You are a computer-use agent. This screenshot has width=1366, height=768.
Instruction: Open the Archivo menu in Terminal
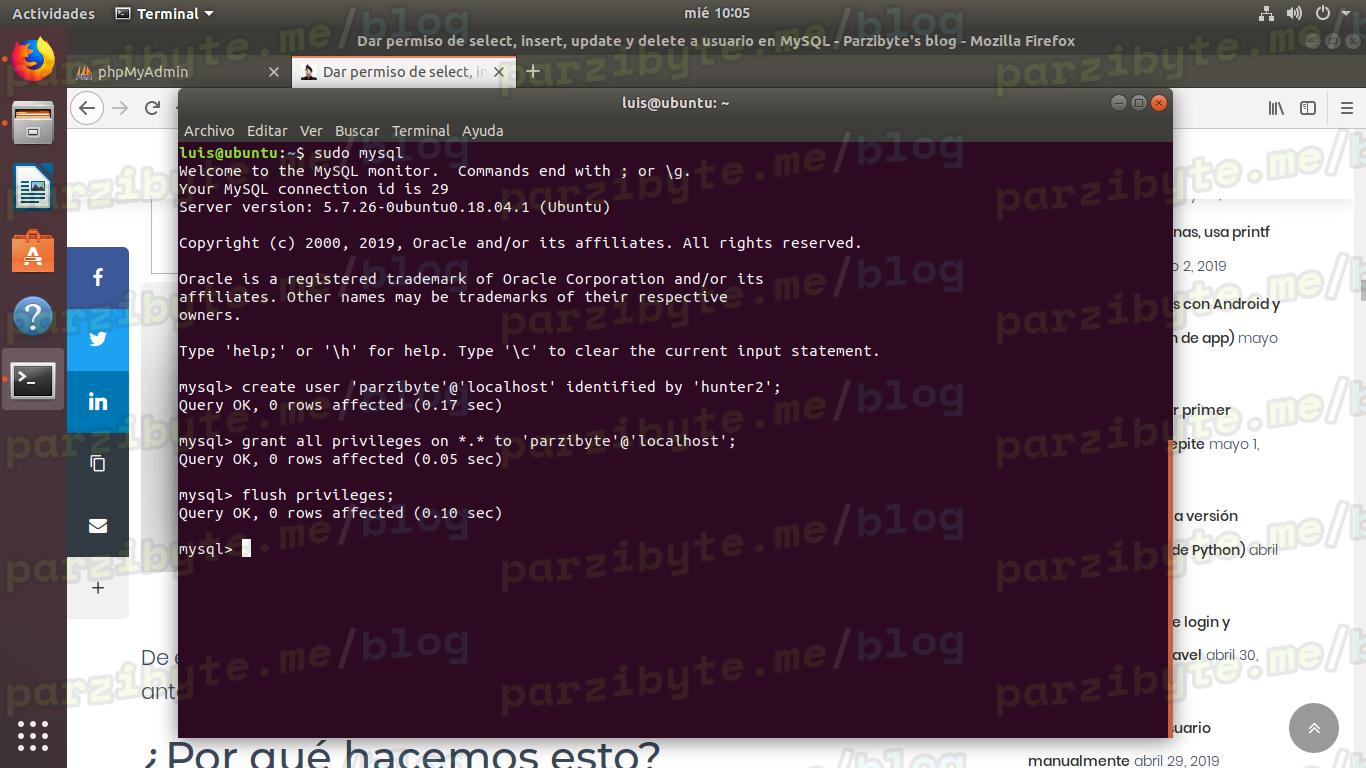tap(209, 131)
